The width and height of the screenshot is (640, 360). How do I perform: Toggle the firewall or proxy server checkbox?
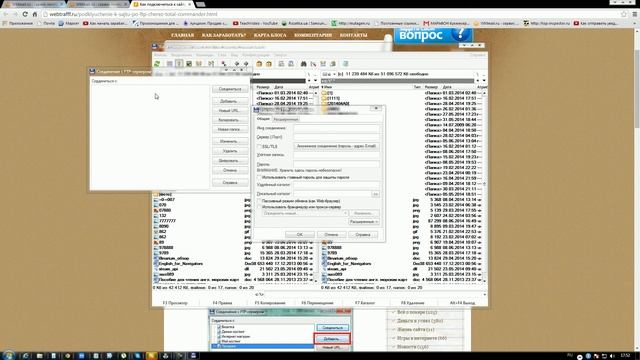[x=259, y=207]
